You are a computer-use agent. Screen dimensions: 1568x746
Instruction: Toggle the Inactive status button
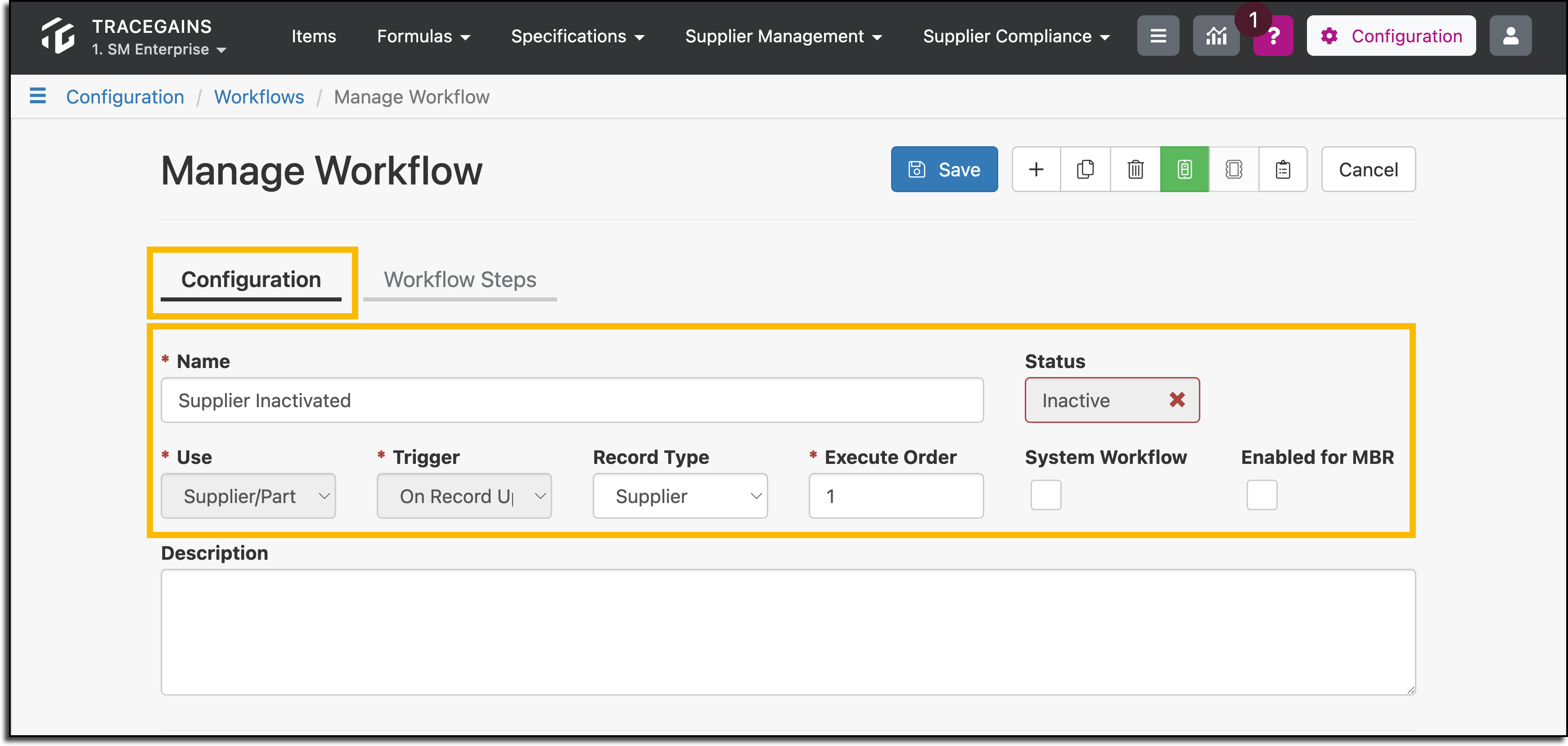click(1112, 400)
